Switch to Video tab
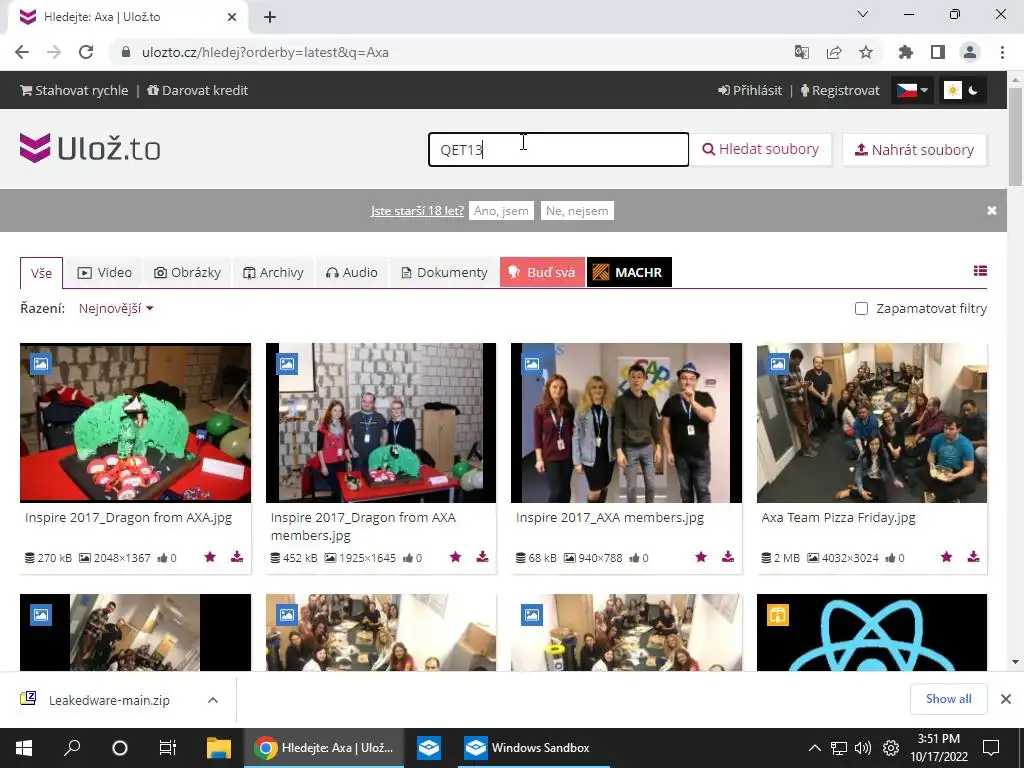Viewport: 1024px width, 768px height. tap(104, 272)
